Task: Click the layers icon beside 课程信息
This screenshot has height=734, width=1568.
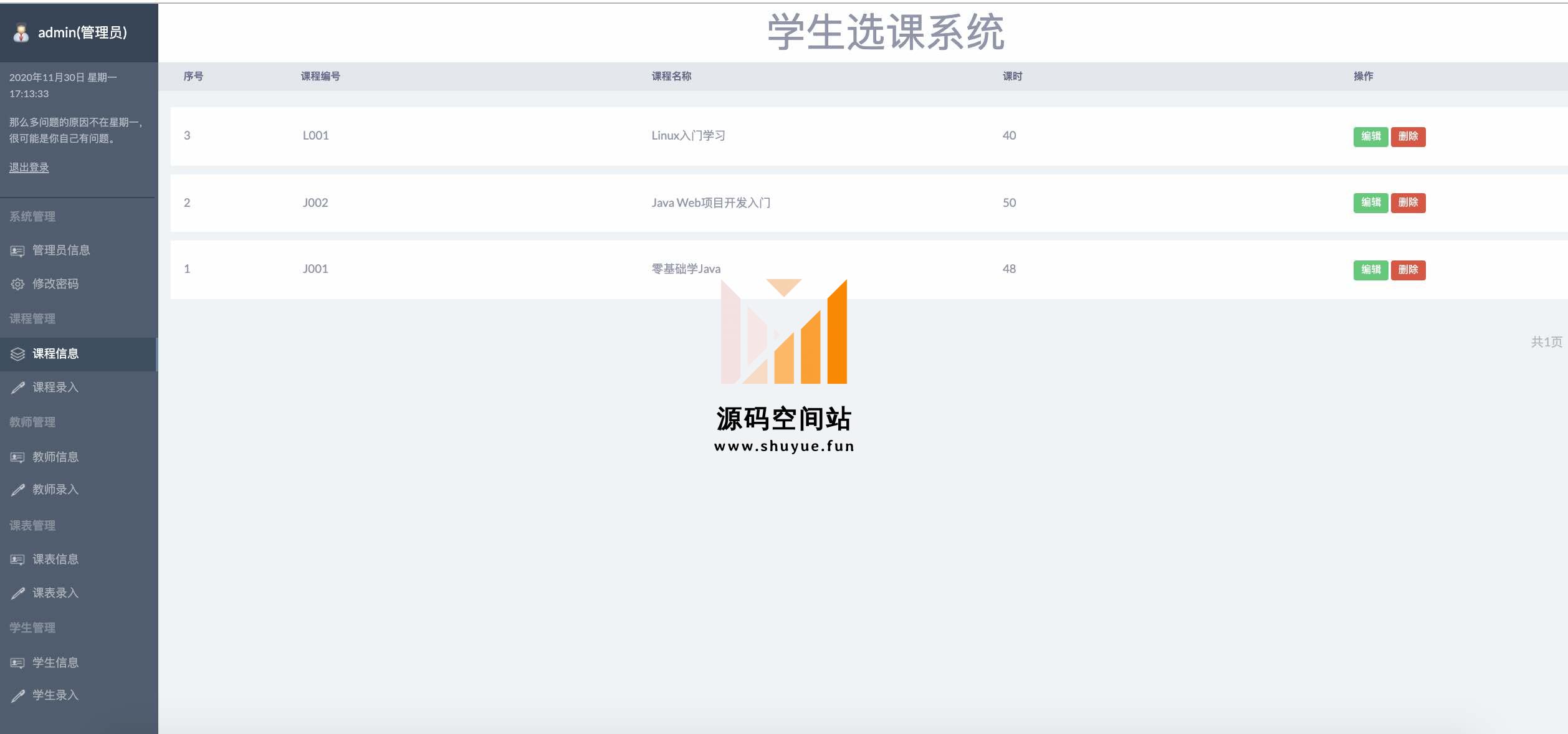Action: (x=17, y=354)
